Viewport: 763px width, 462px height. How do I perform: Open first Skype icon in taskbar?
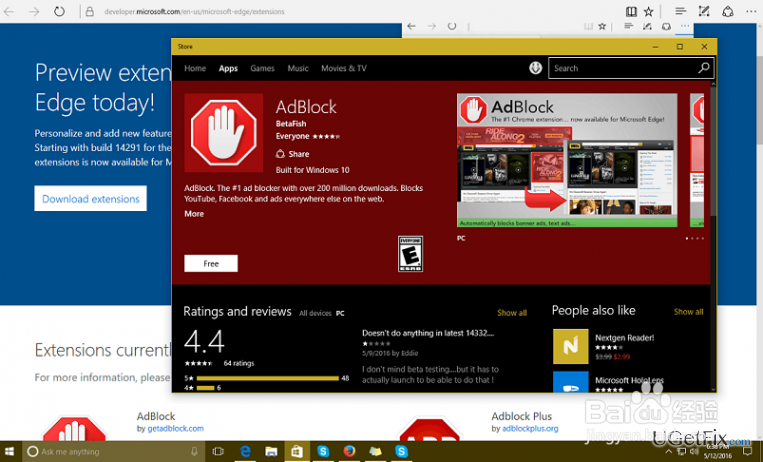(323, 451)
